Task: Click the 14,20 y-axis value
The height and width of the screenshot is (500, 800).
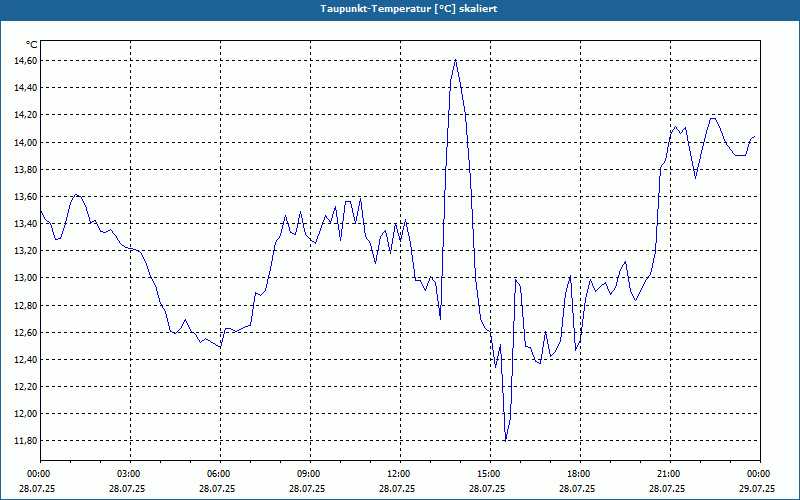Action: coord(27,115)
